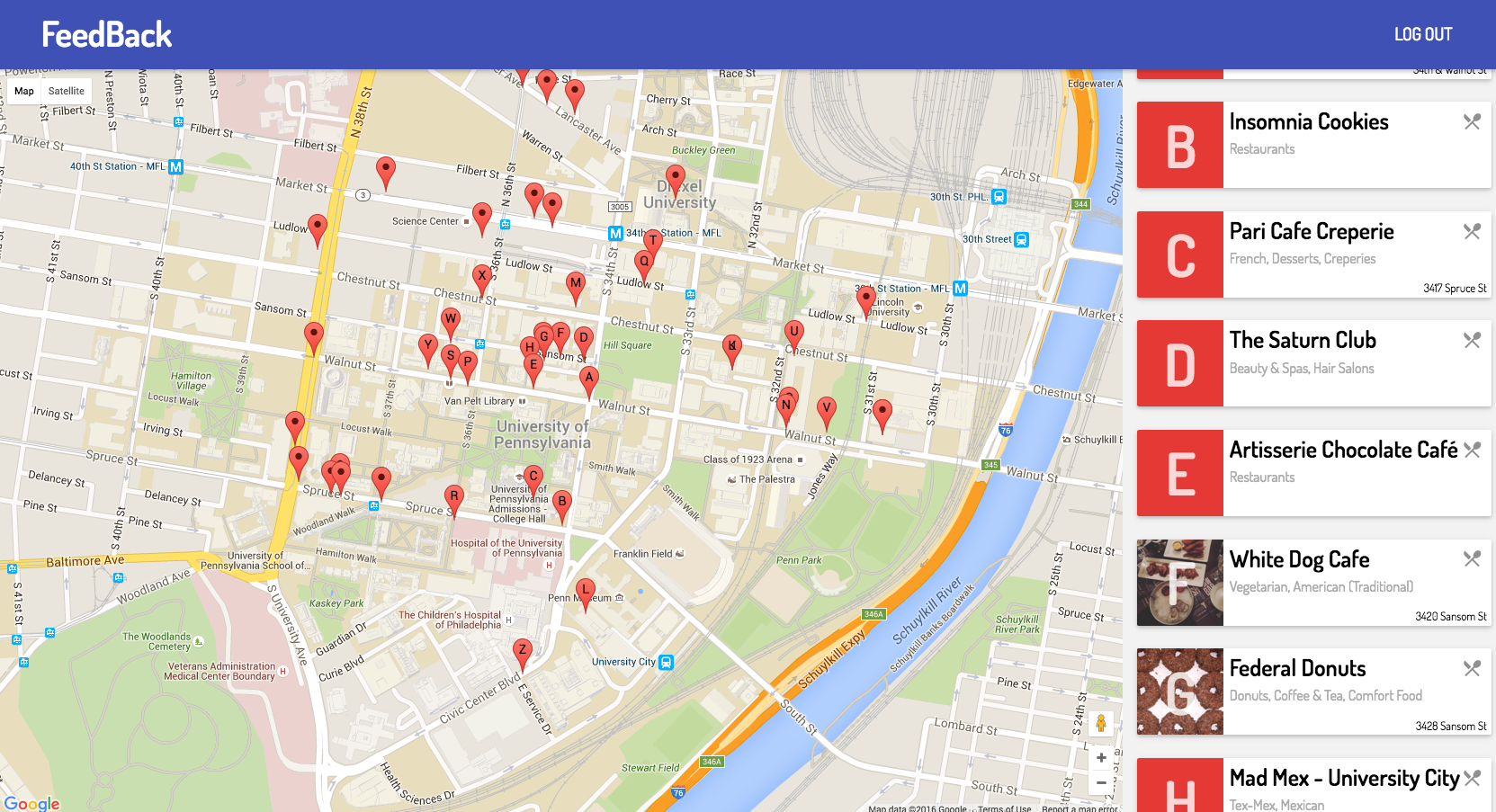The width and height of the screenshot is (1496, 812).
Task: Click map marker Q near 34th St Station
Action: pyautogui.click(x=644, y=266)
